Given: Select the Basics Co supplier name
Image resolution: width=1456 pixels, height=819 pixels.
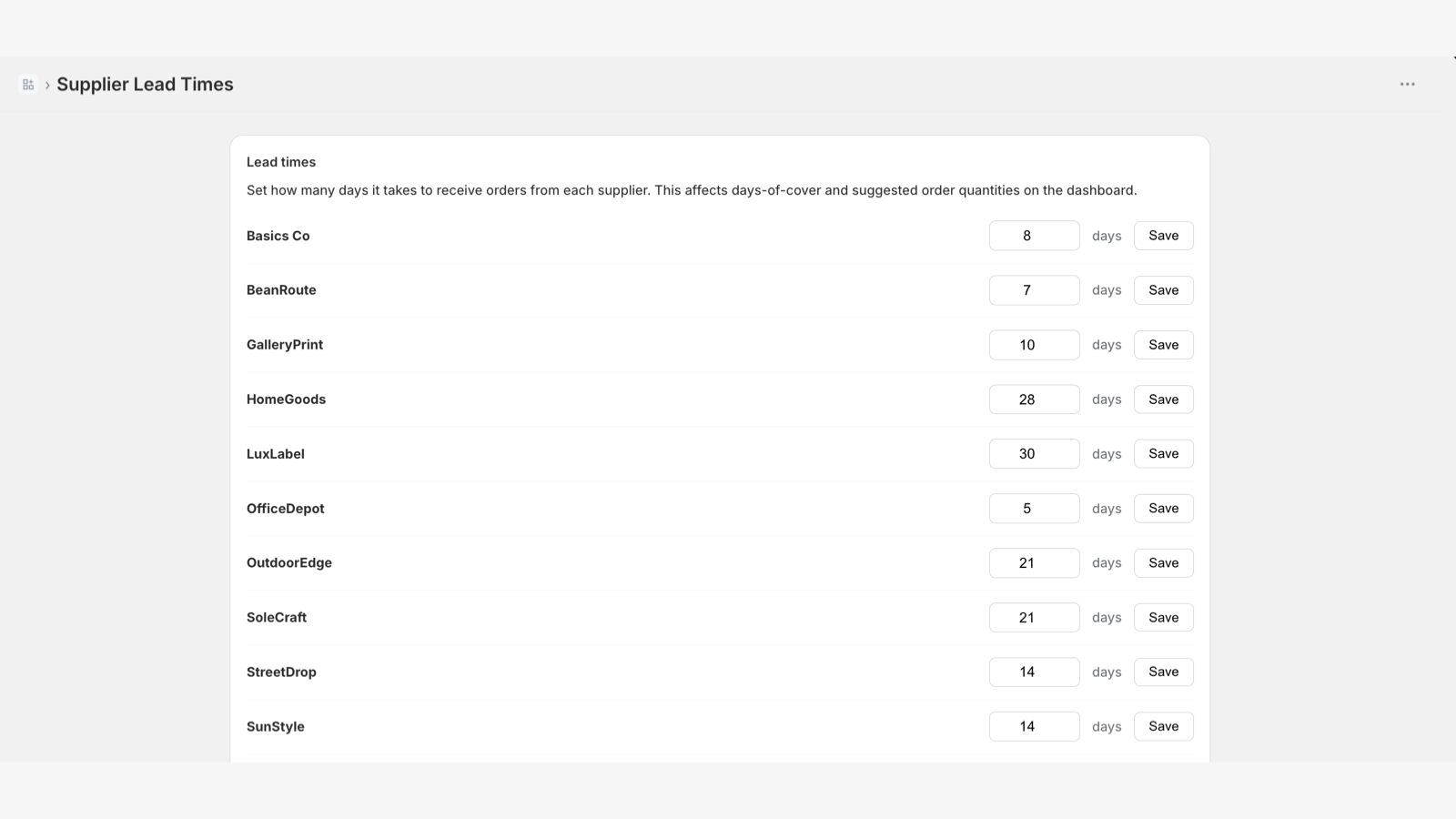Looking at the screenshot, I should (x=278, y=236).
